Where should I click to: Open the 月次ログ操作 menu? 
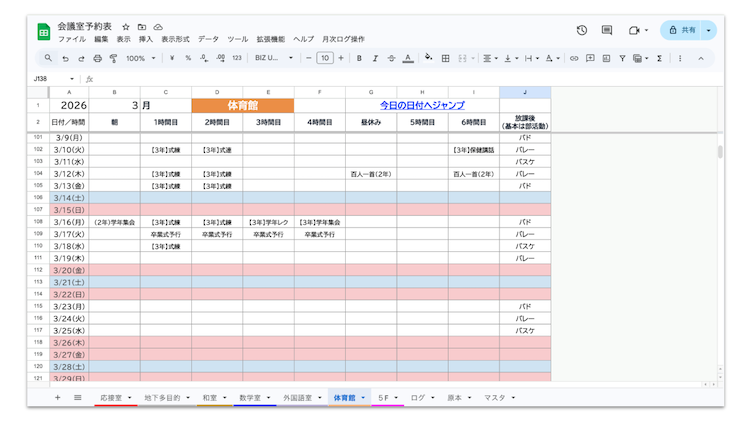pyautogui.click(x=343, y=39)
